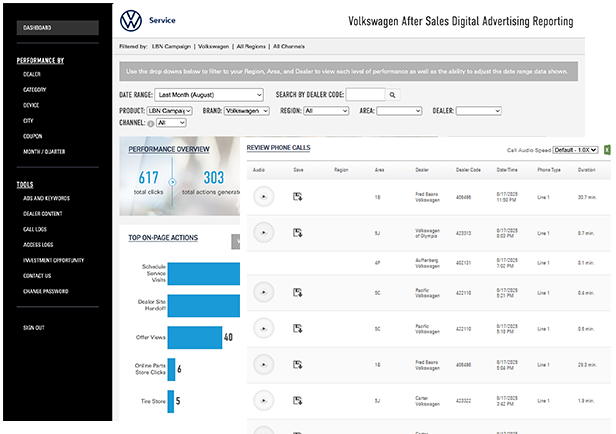This screenshot has width=616, height=434.
Task: Play audio for Fred Beans 5:04 PM call
Action: click(264, 364)
